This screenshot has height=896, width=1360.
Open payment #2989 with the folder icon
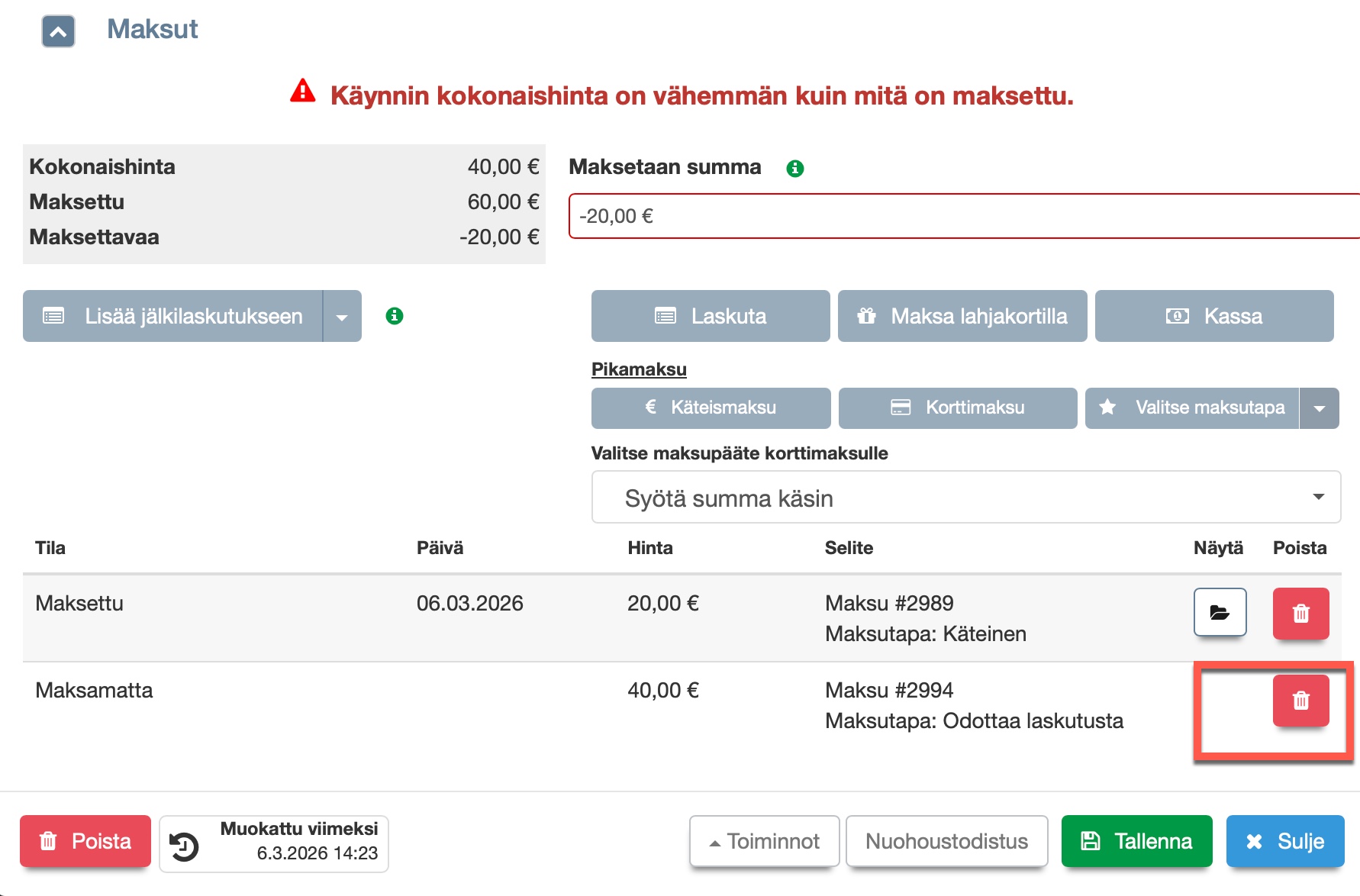[1219, 612]
